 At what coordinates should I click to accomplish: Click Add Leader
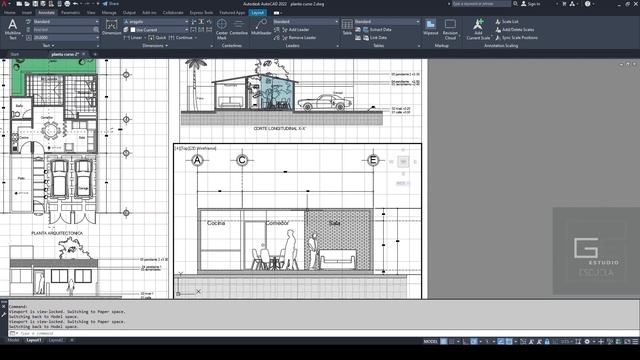tap(296, 29)
